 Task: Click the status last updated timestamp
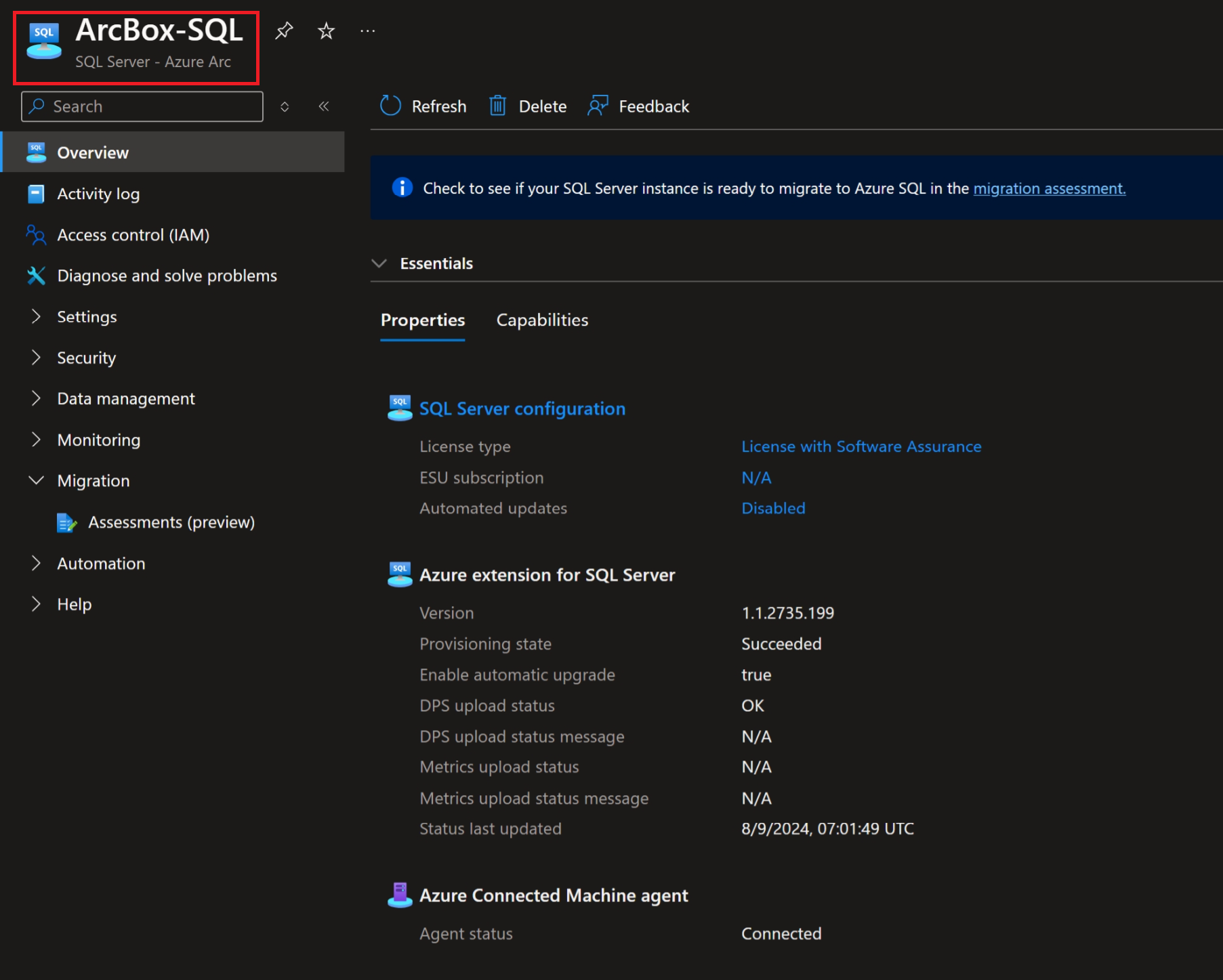[827, 829]
